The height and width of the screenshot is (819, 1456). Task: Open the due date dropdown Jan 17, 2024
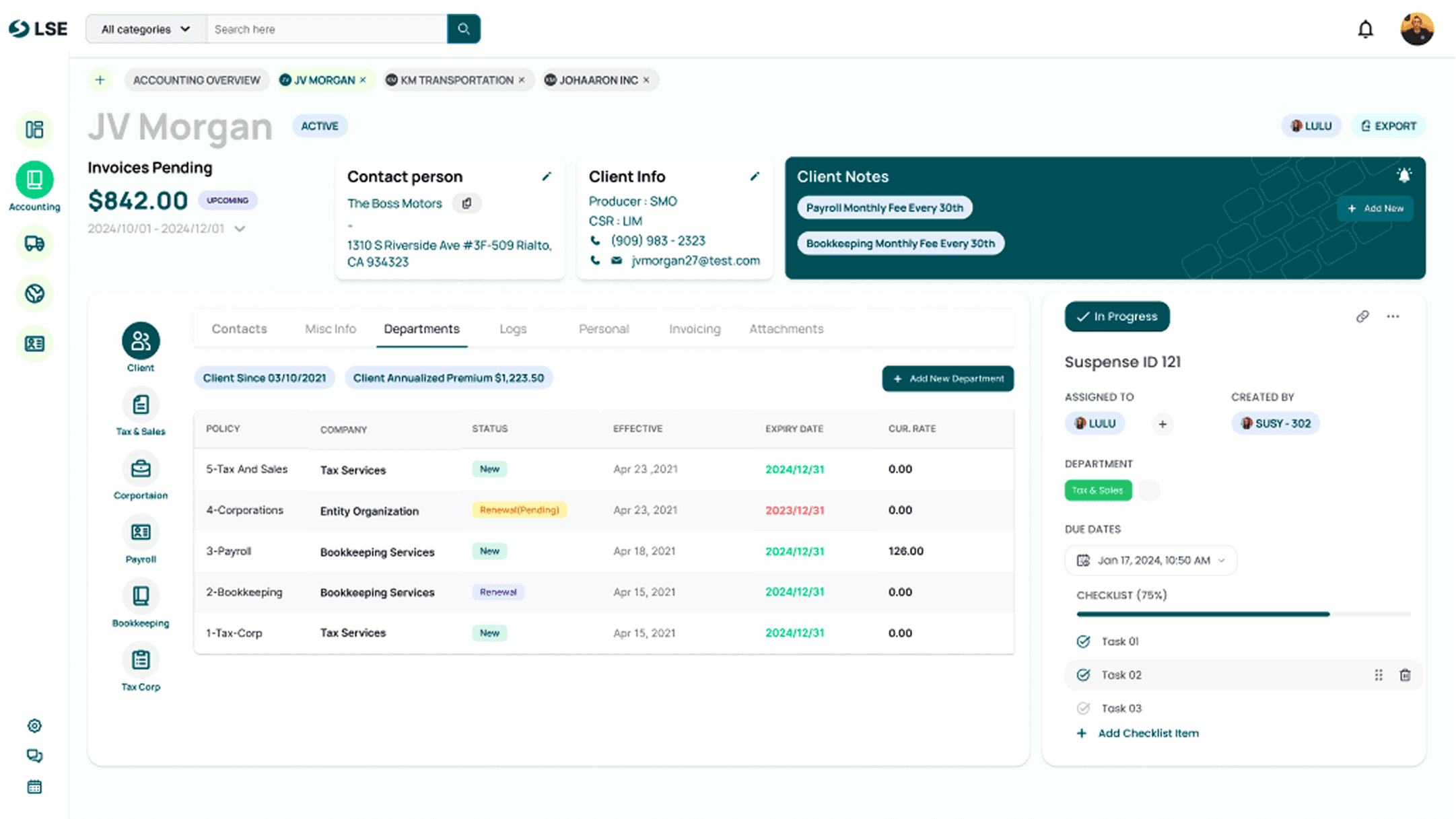(1150, 561)
